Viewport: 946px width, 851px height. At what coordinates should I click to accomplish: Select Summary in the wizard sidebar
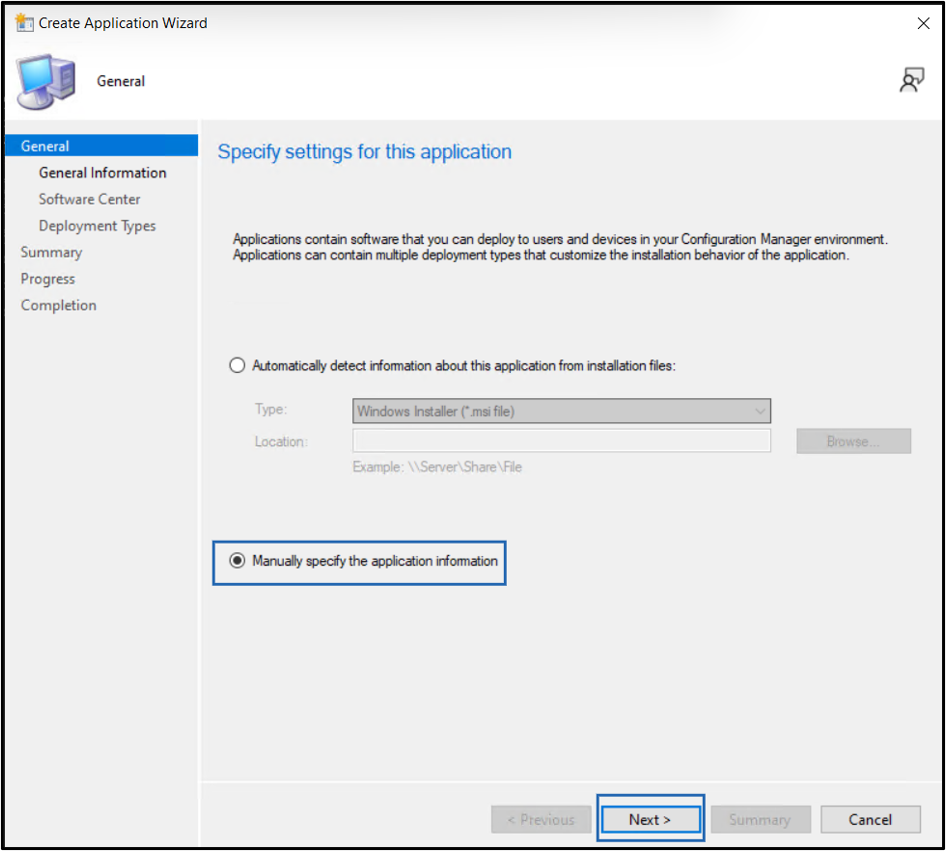(51, 252)
